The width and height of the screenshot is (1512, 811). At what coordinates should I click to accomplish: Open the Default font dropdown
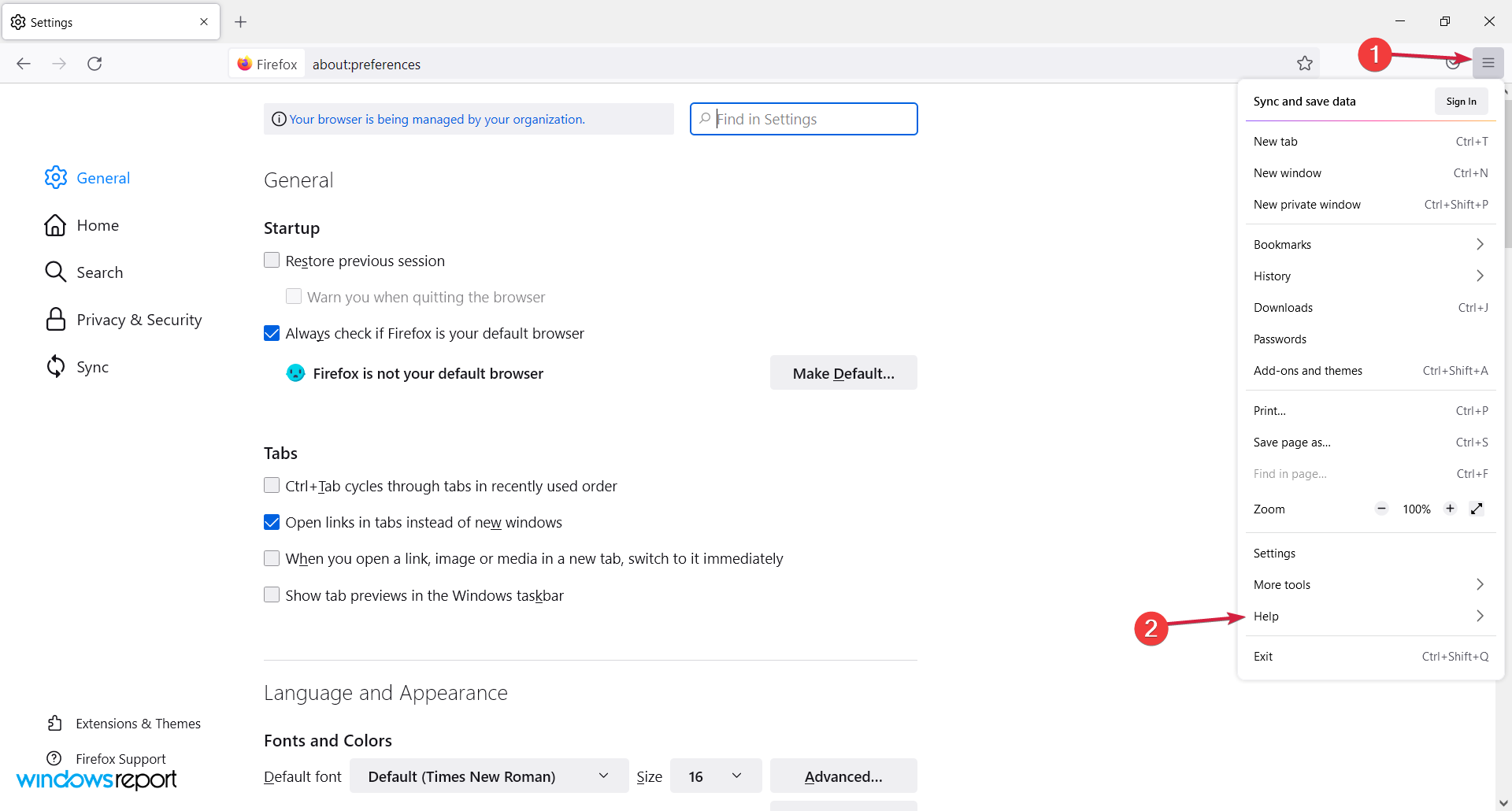click(489, 776)
